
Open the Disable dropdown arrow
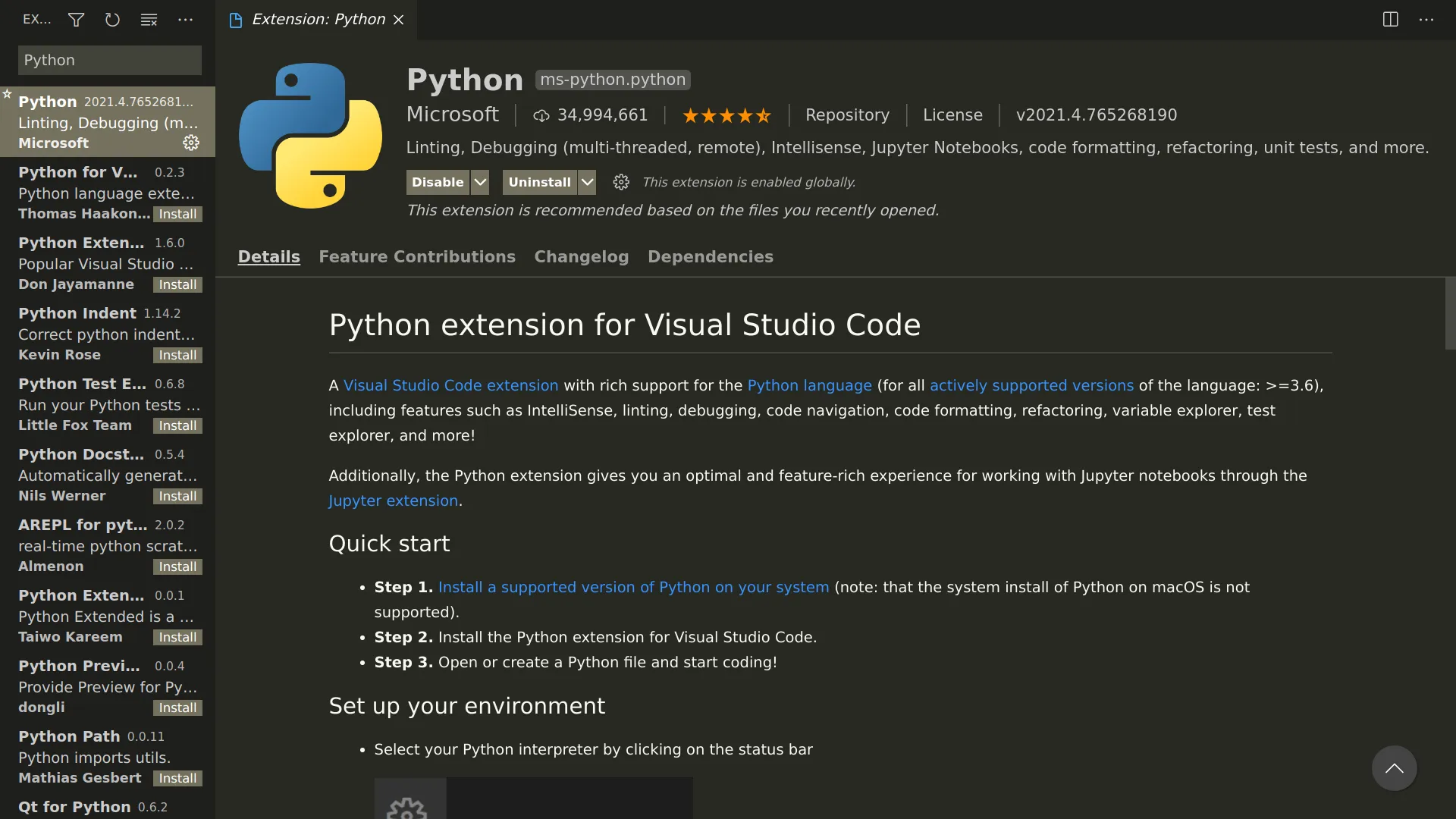479,182
